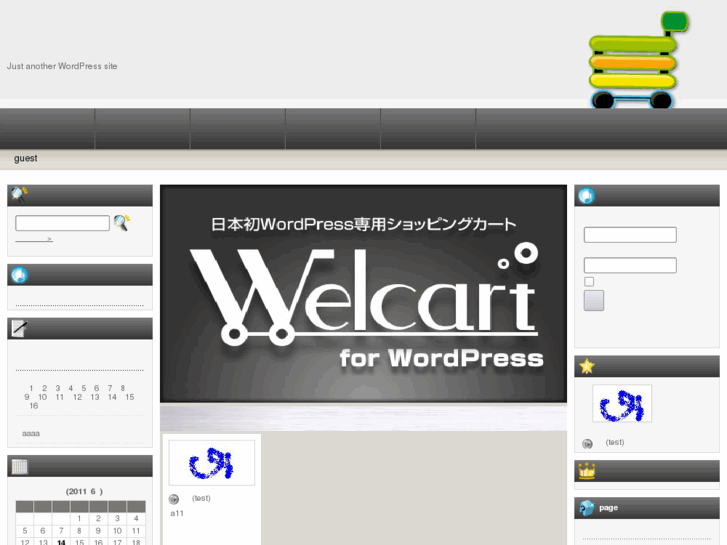The image size is (727, 545).
Task: Click the colorful shopping cart logo
Action: pyautogui.click(x=638, y=60)
